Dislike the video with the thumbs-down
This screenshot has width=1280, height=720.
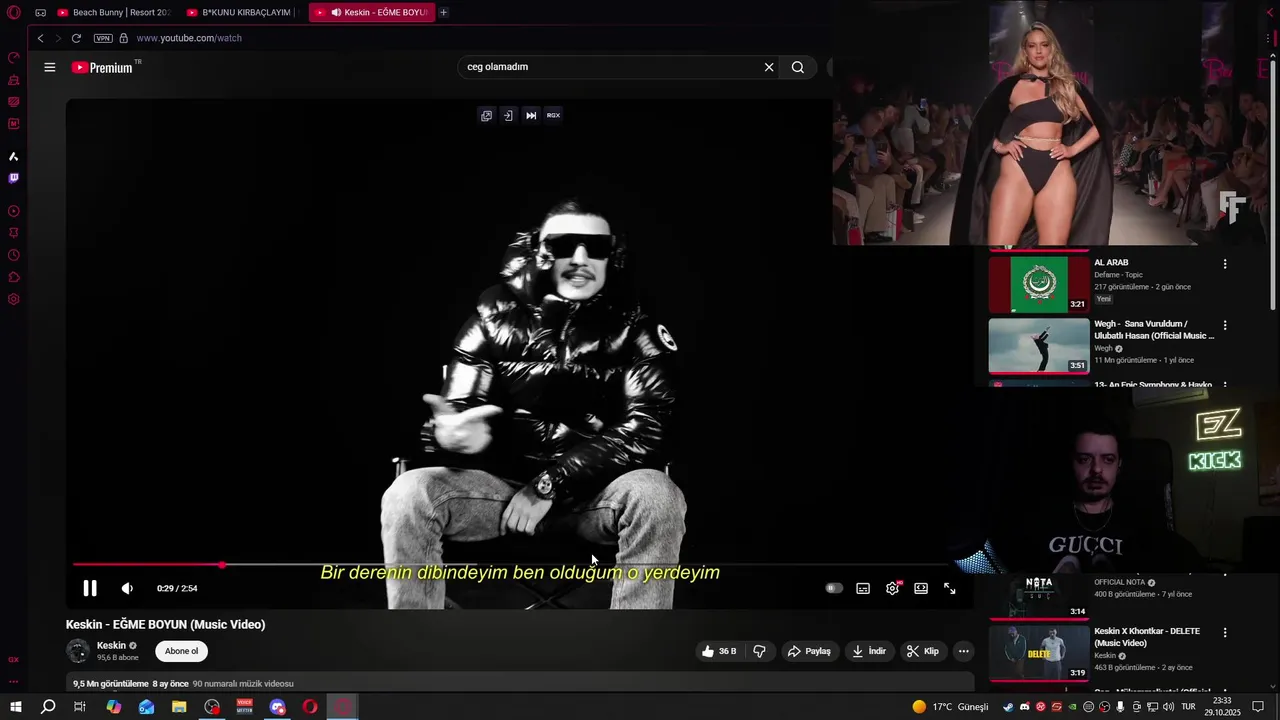(x=759, y=651)
